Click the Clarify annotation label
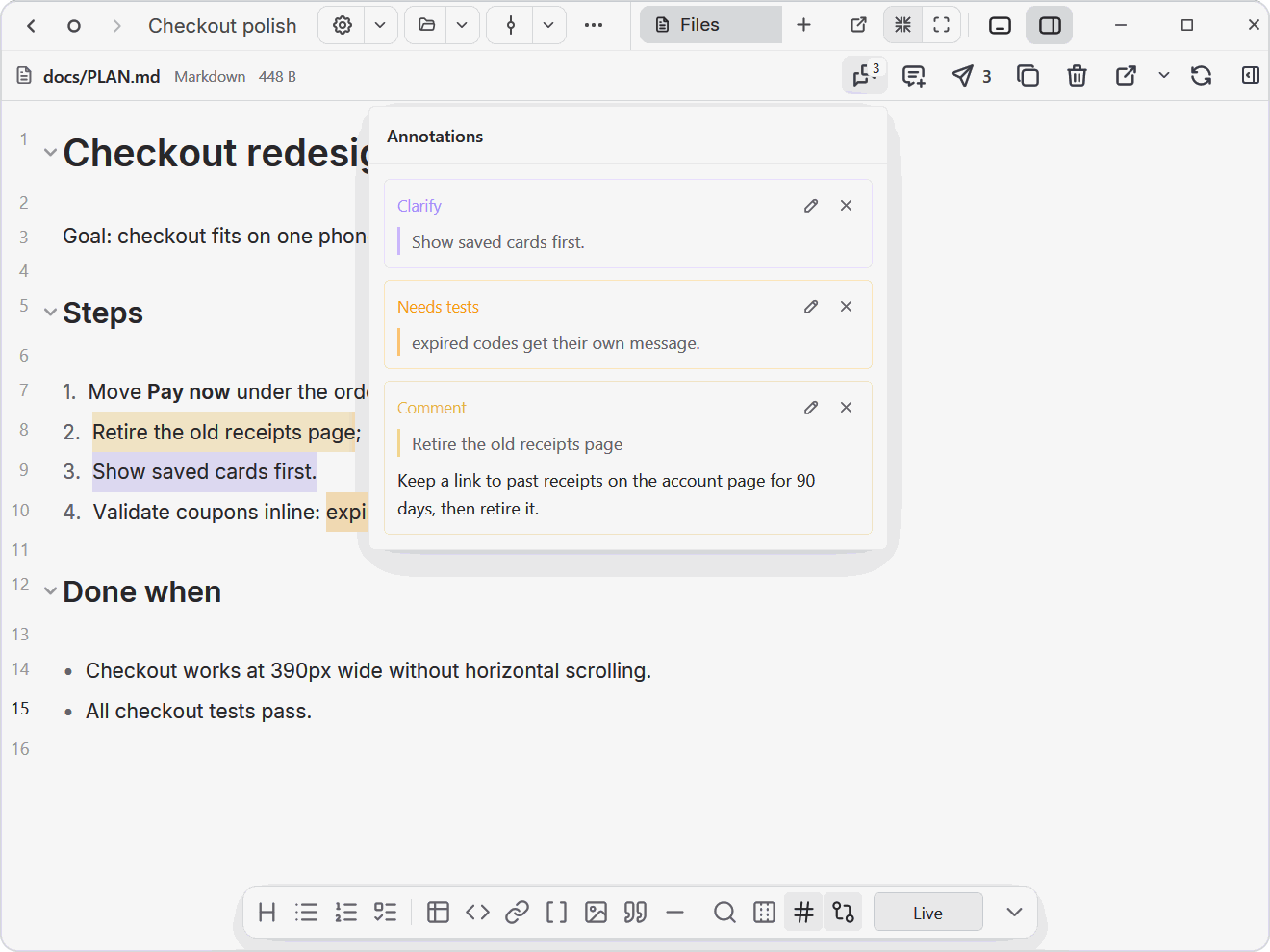 419,206
